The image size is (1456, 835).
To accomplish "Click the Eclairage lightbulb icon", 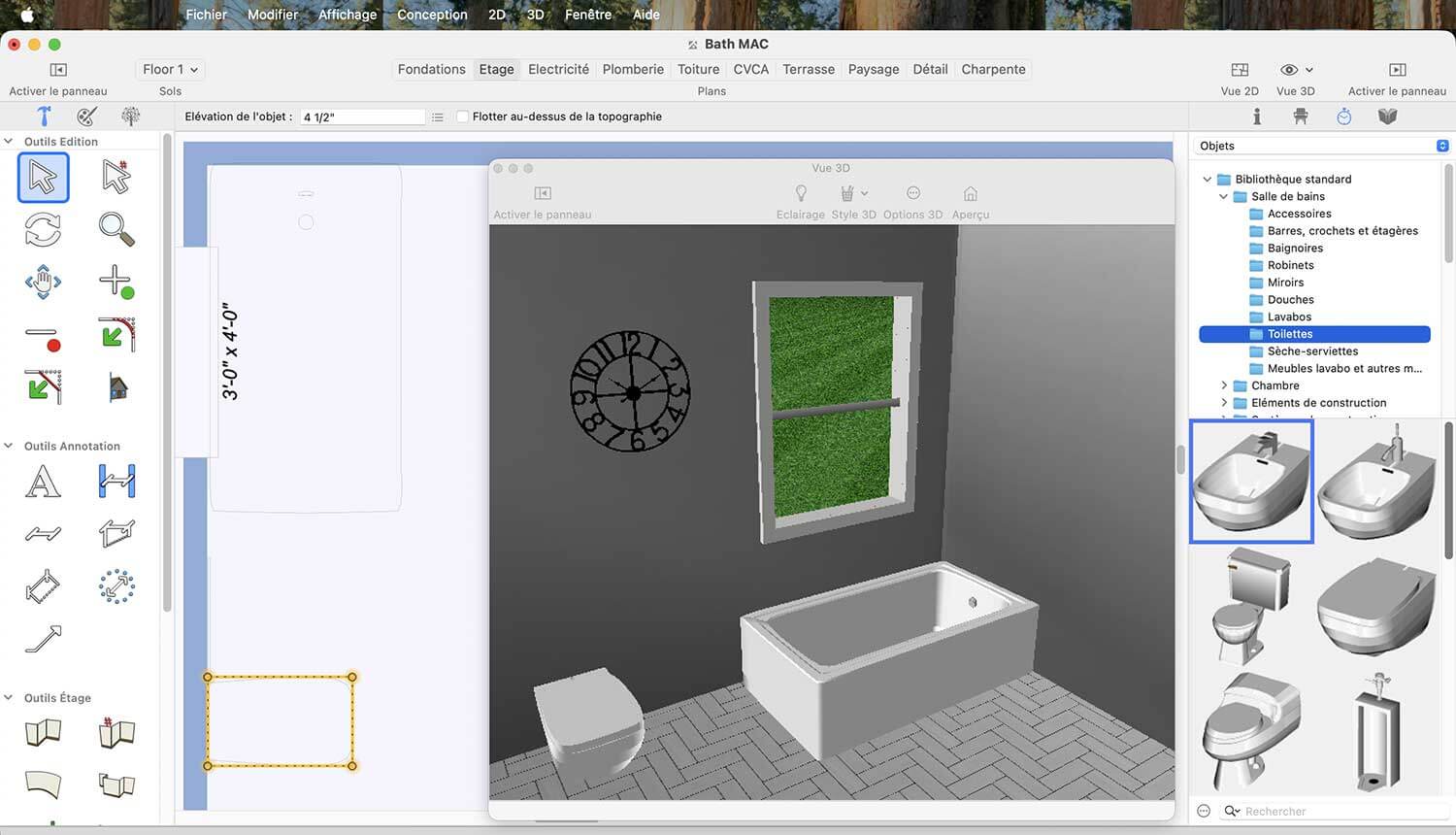I will pyautogui.click(x=801, y=193).
